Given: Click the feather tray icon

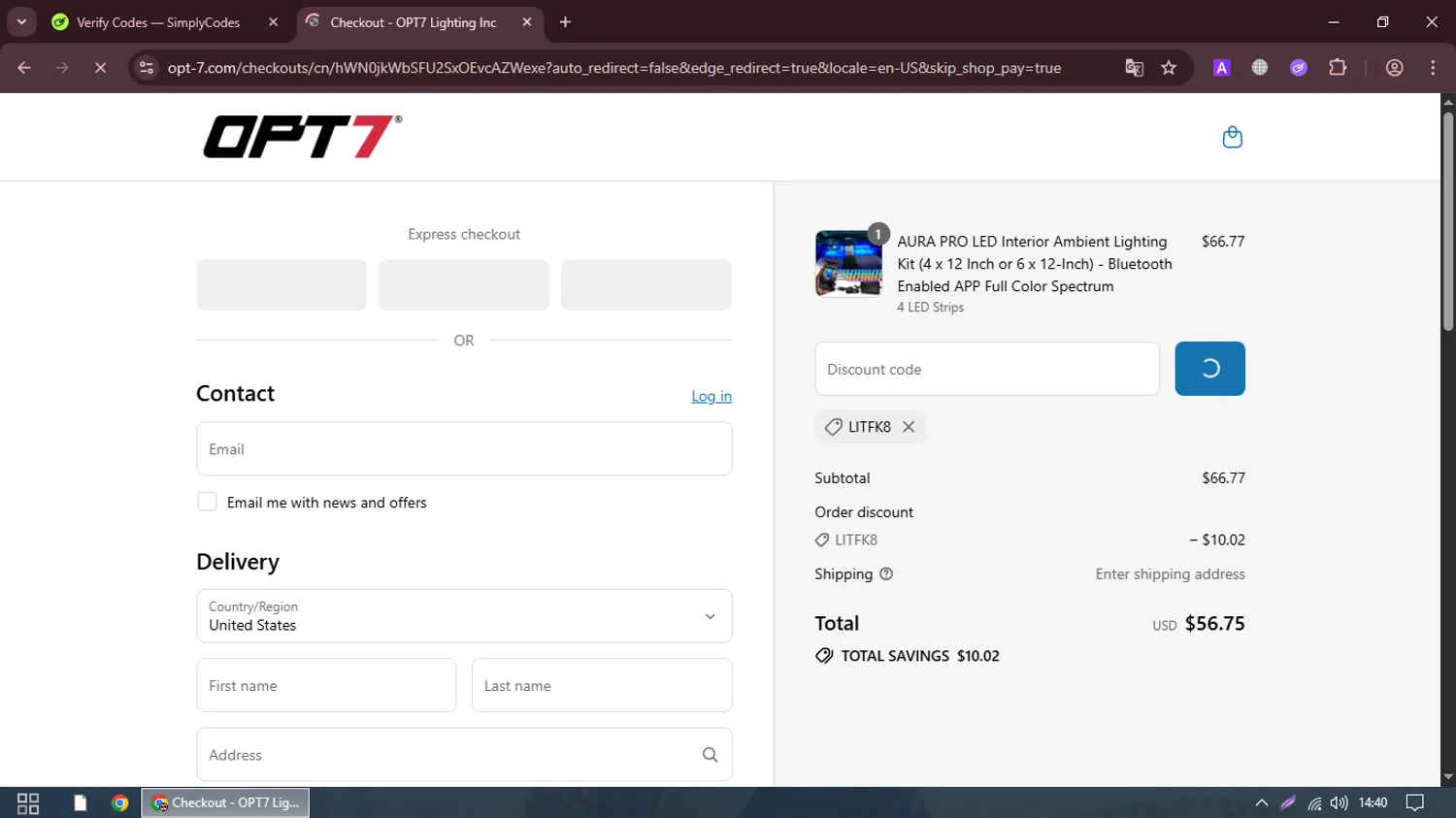Looking at the screenshot, I should click(x=1288, y=803).
